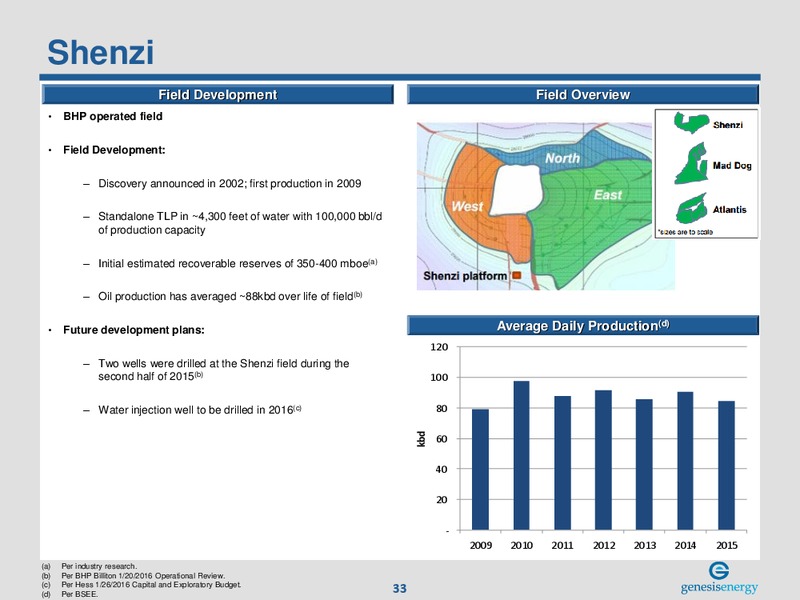The width and height of the screenshot is (800, 600).
Task: Click the 'Mad Dog' legend label
Action: (x=732, y=165)
